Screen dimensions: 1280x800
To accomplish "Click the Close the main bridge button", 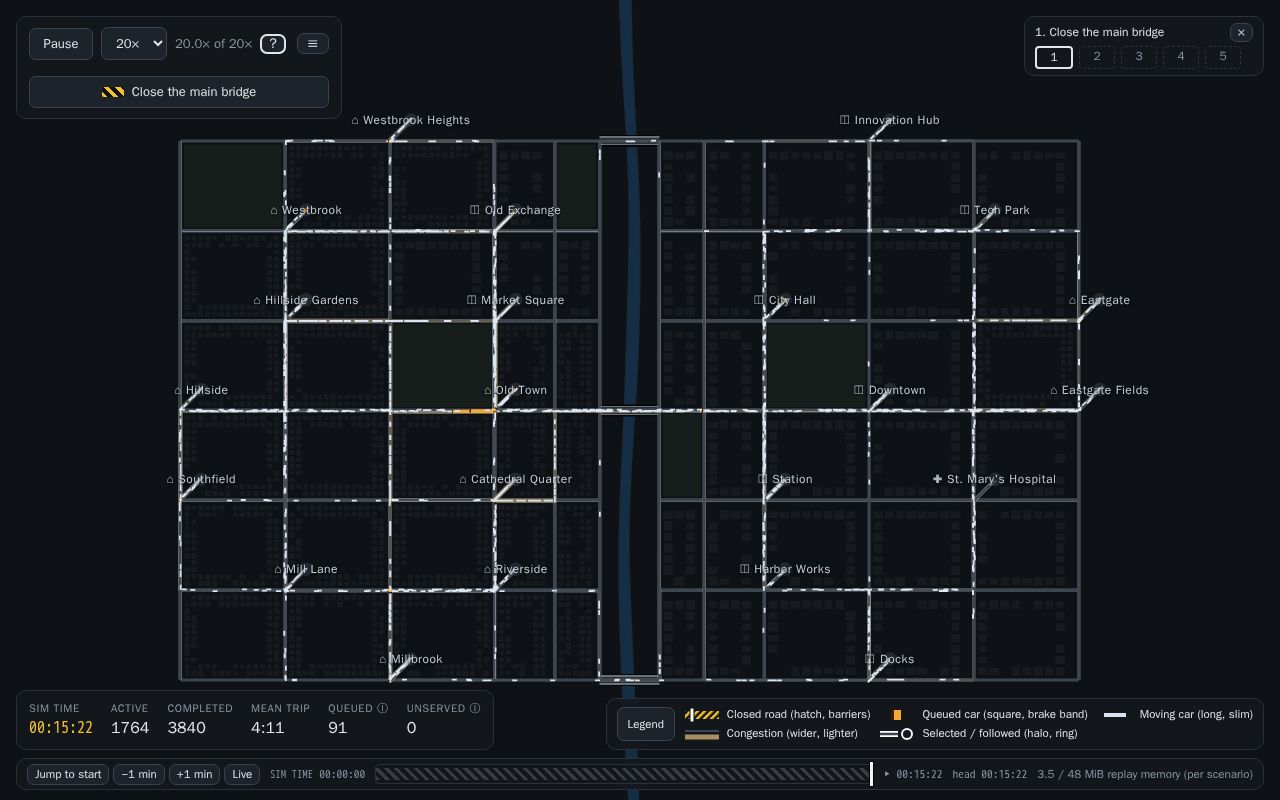I will coord(179,92).
